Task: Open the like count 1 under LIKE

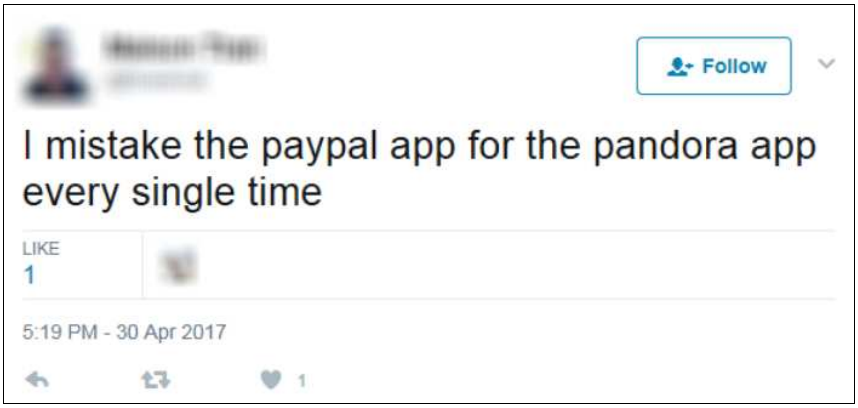Action: [x=30, y=276]
